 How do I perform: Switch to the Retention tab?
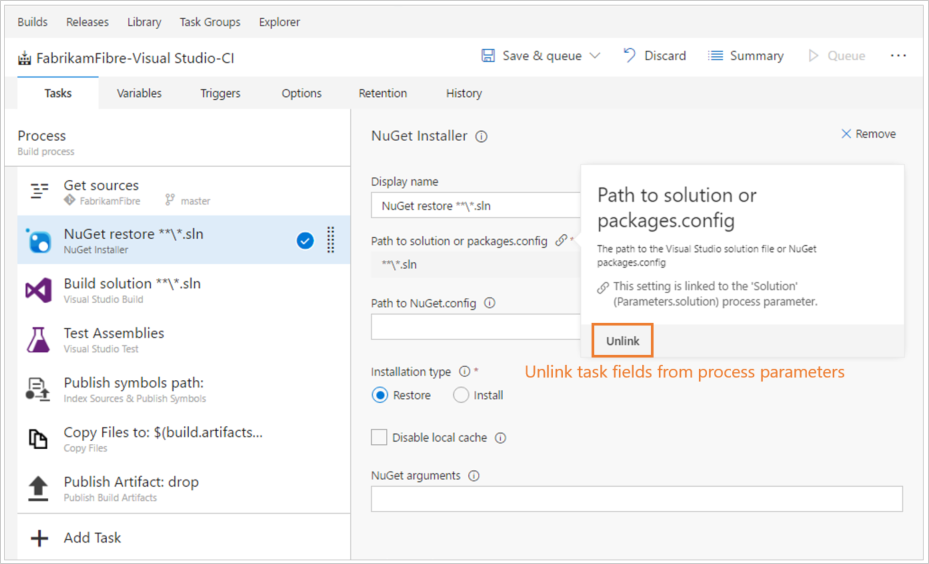click(x=383, y=93)
